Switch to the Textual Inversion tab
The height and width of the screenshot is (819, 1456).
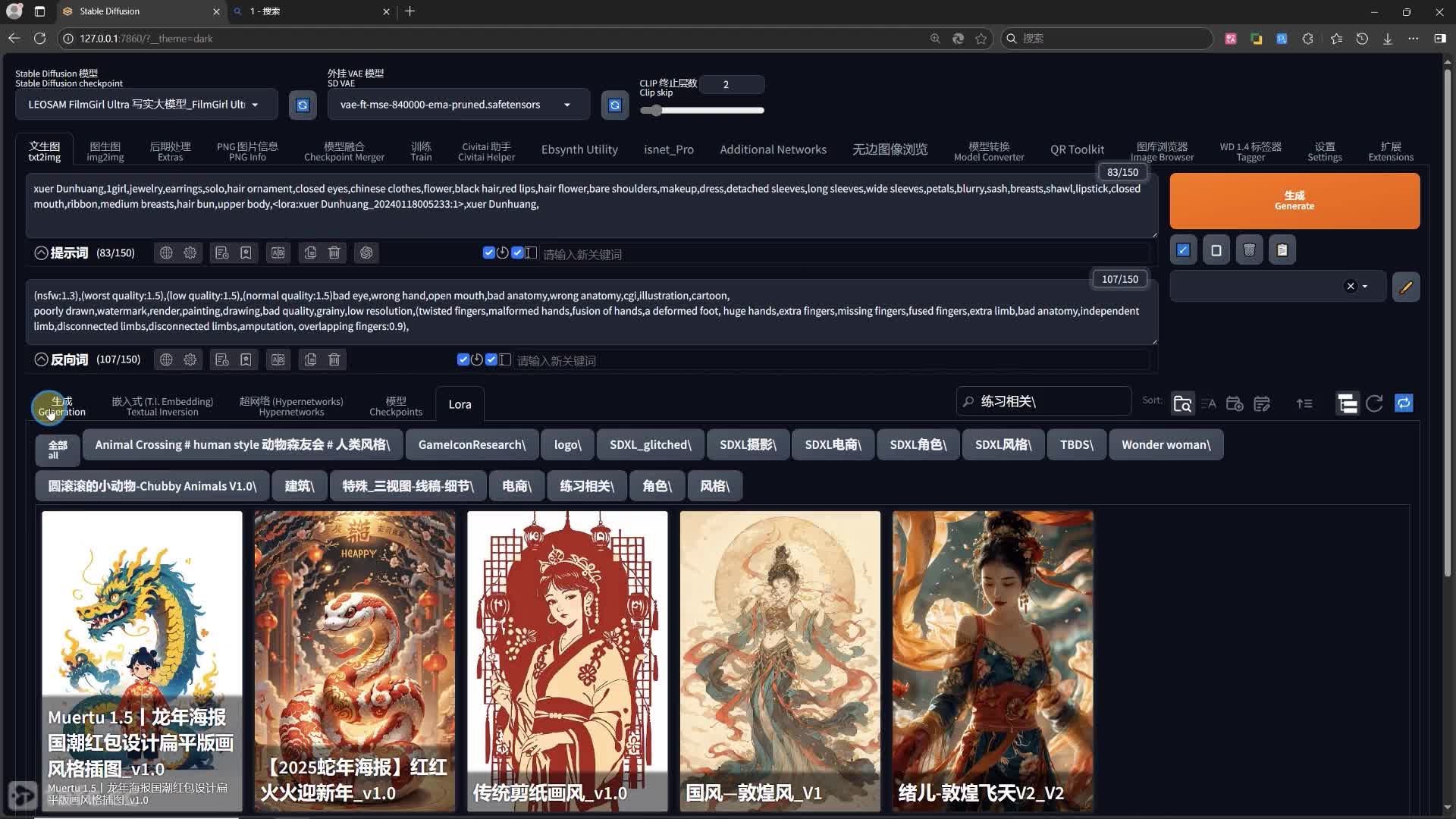point(162,406)
